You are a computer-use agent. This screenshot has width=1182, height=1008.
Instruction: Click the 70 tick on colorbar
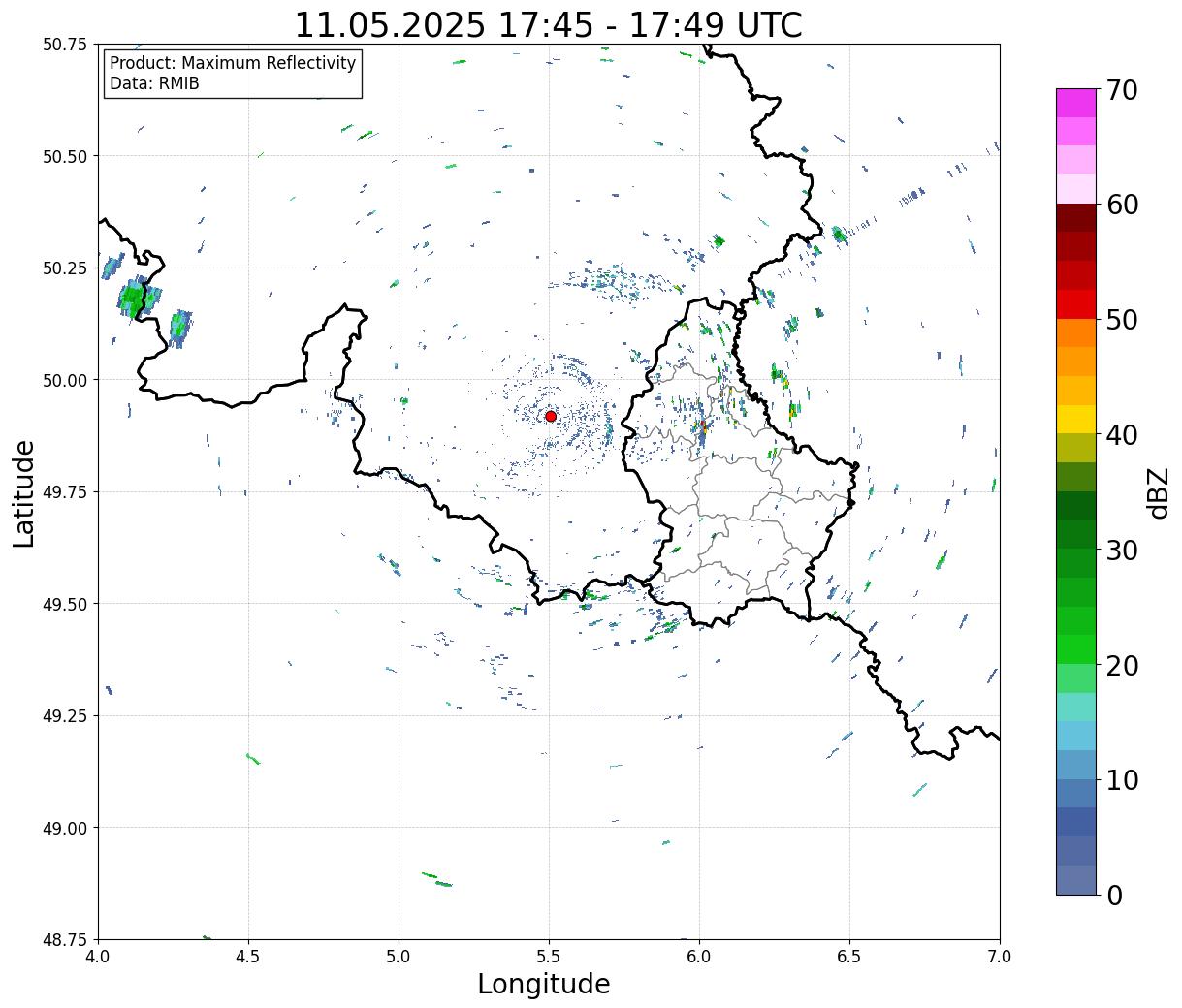pyautogui.click(x=1121, y=90)
